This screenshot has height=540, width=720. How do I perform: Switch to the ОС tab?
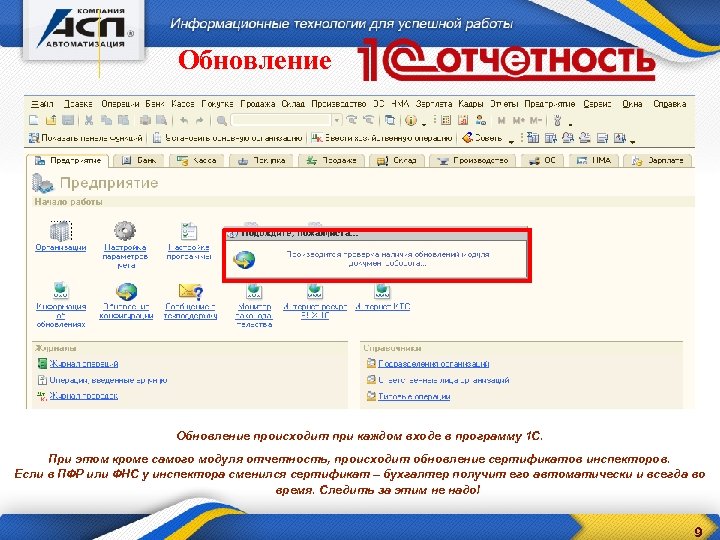pos(543,160)
